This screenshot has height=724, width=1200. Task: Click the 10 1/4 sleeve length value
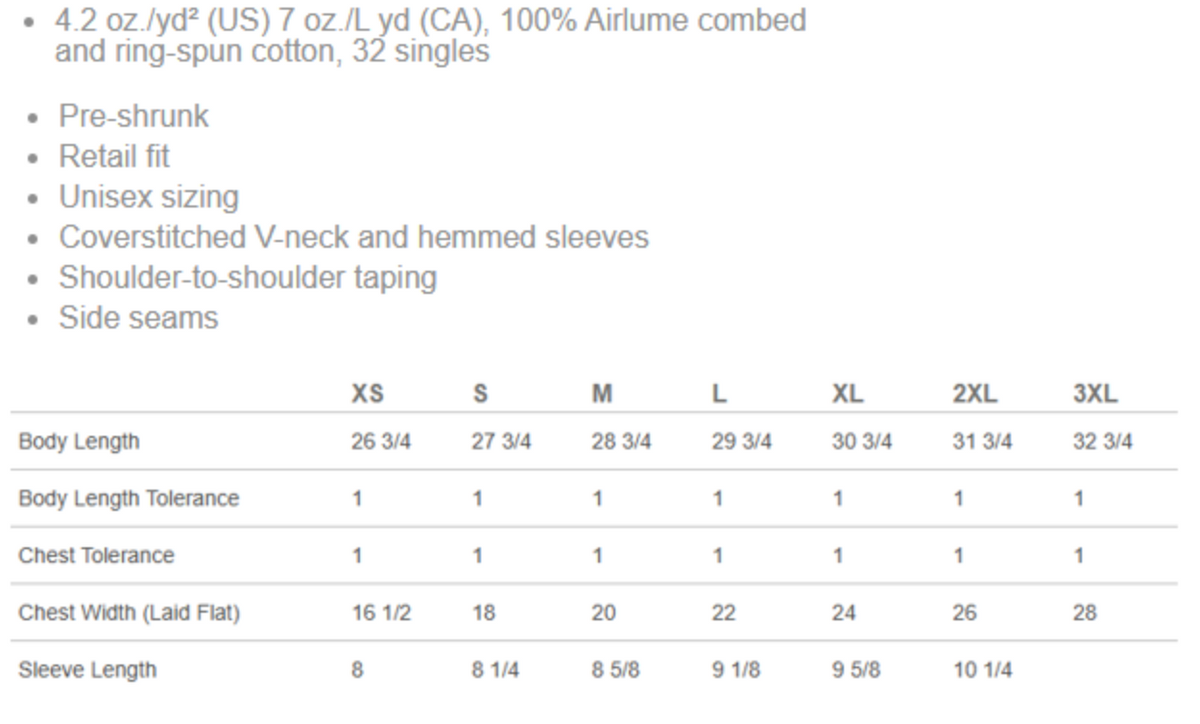(x=981, y=669)
